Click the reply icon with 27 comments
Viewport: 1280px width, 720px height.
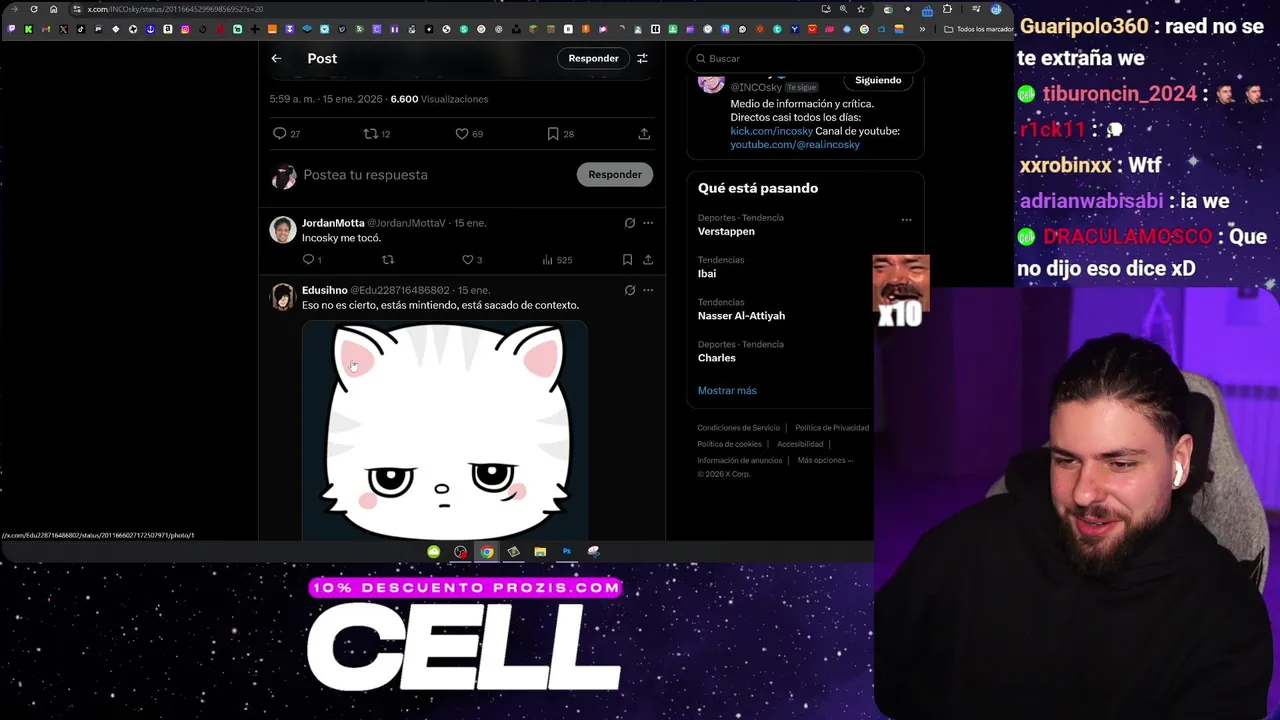pos(280,133)
